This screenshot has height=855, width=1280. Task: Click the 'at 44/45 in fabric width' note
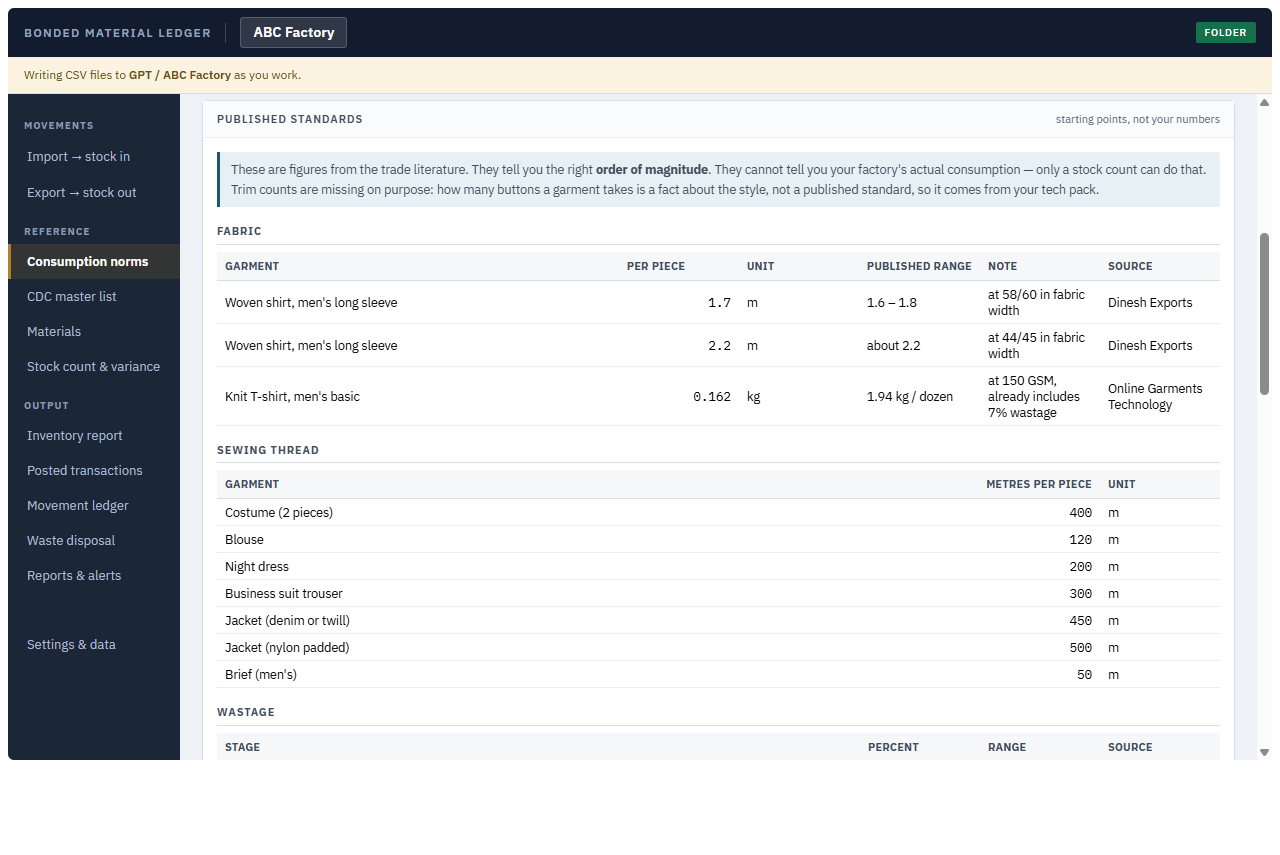pos(1036,346)
